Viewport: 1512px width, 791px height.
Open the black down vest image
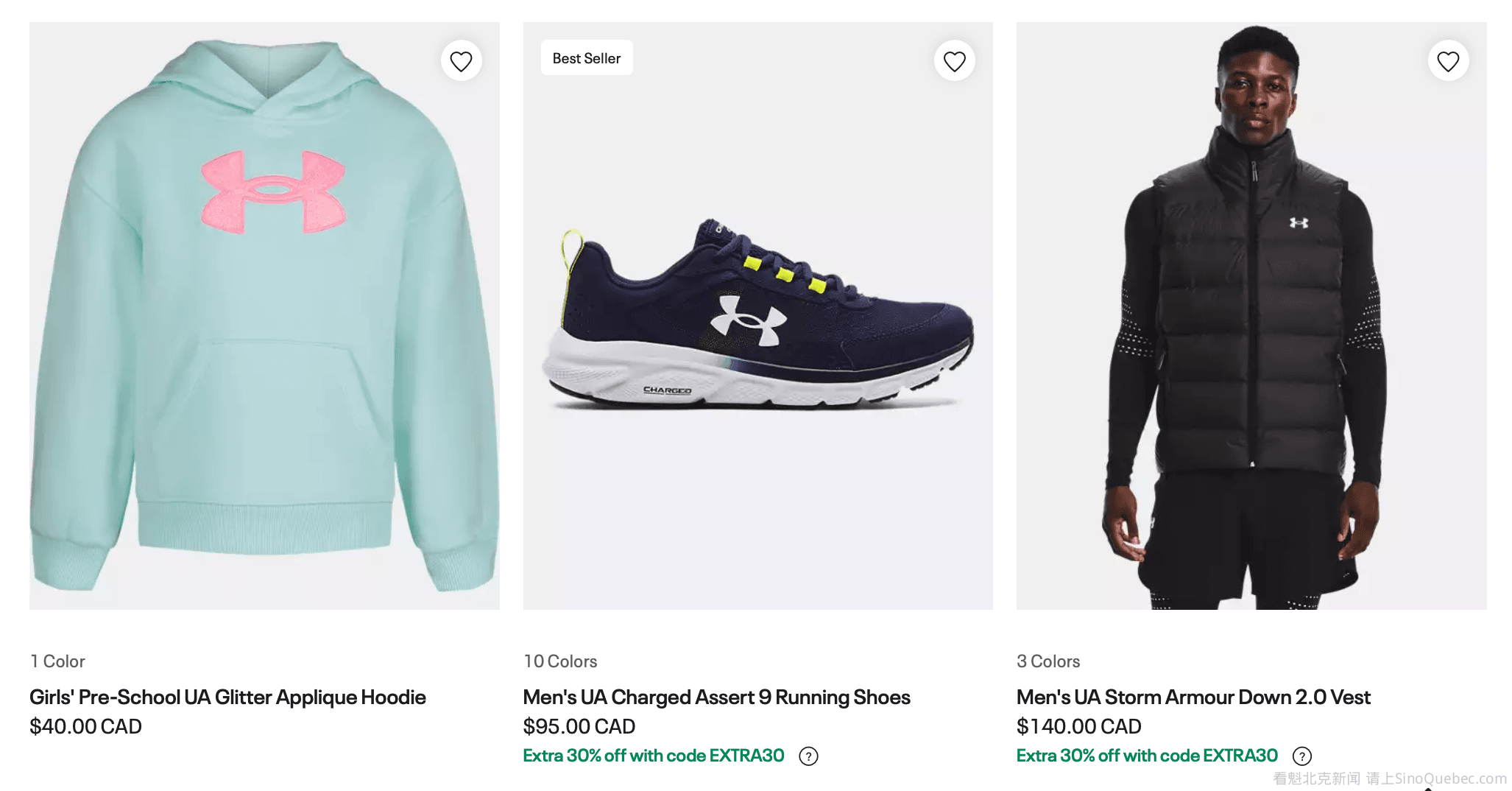[x=1251, y=317]
